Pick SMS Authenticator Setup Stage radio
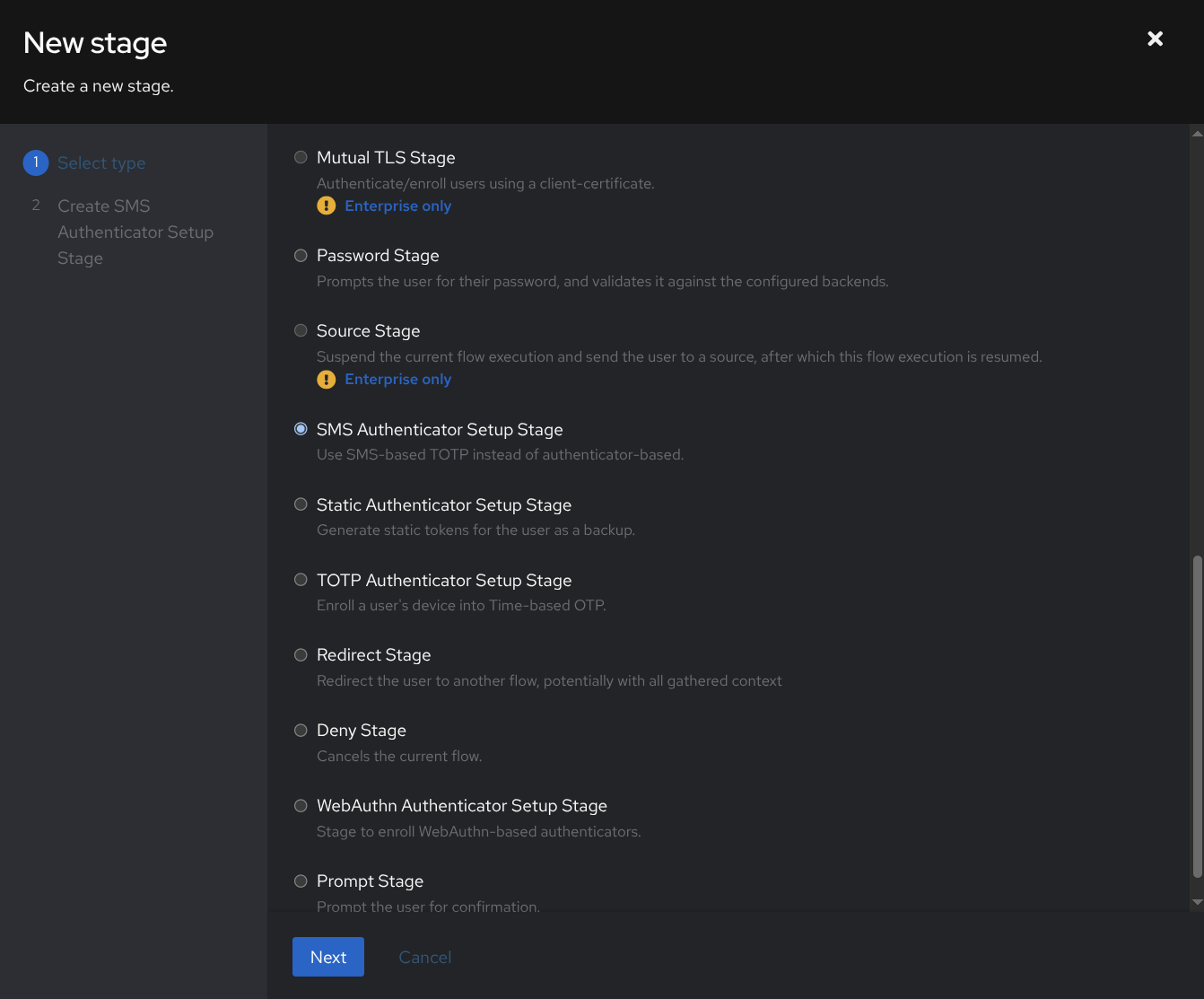Image resolution: width=1204 pixels, height=999 pixels. [x=301, y=430]
